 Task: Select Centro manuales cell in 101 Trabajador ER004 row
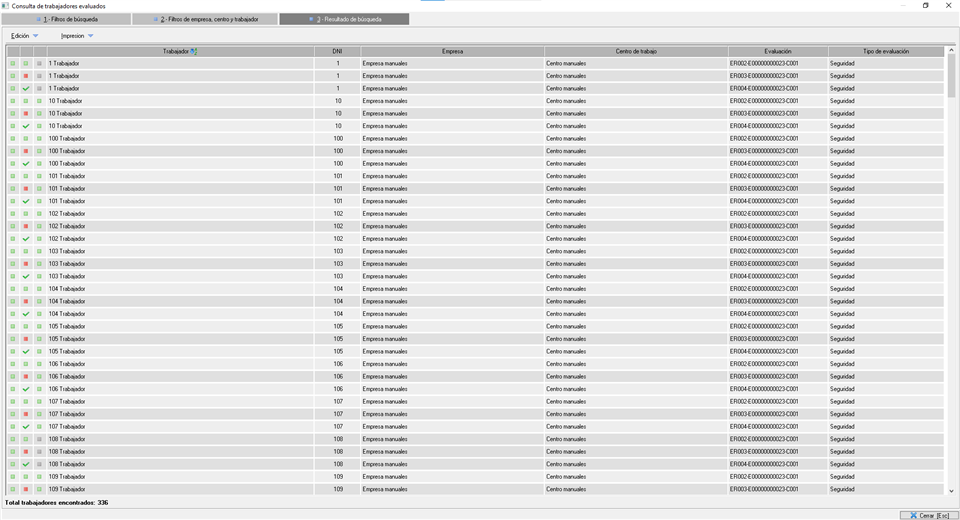(636, 202)
